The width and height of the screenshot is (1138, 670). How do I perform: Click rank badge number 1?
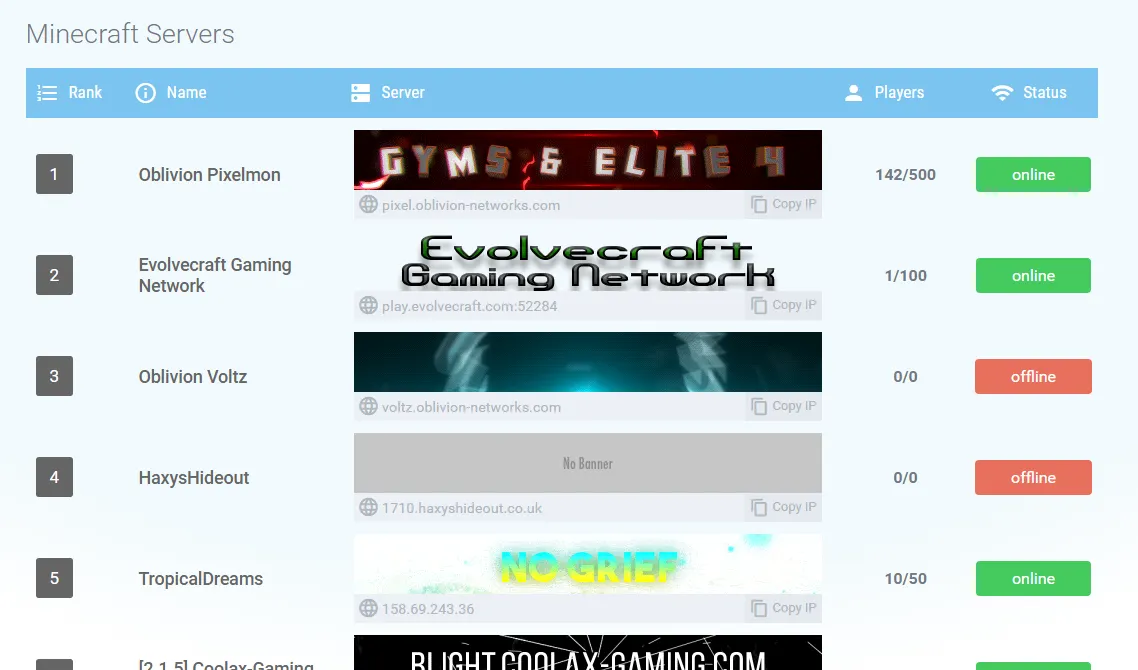[54, 173]
